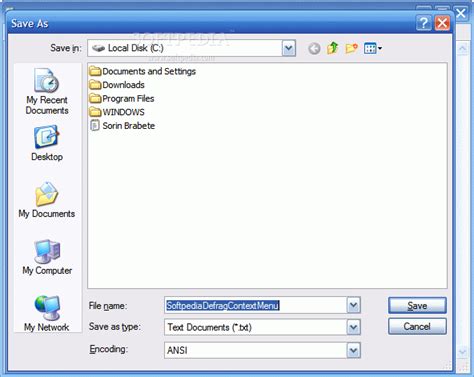
Task: Go to Desktop in places bar
Action: 47,143
